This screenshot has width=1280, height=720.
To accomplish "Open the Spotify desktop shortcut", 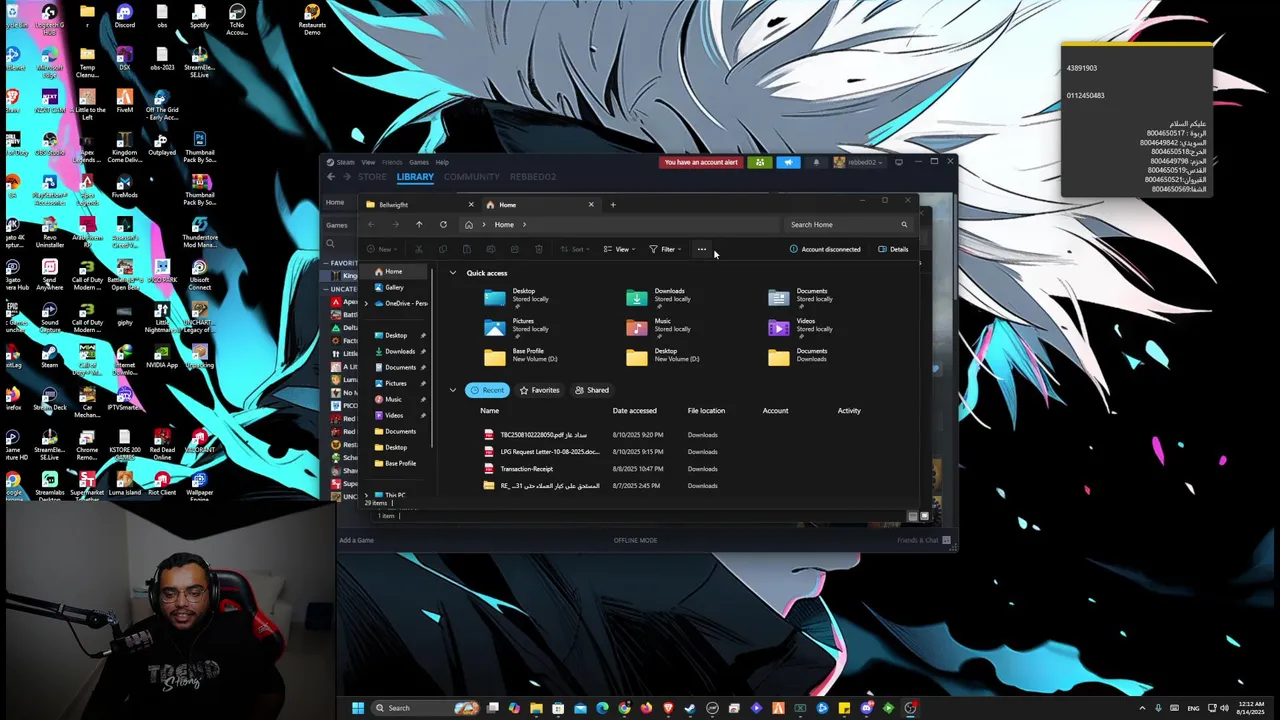I will (199, 18).
